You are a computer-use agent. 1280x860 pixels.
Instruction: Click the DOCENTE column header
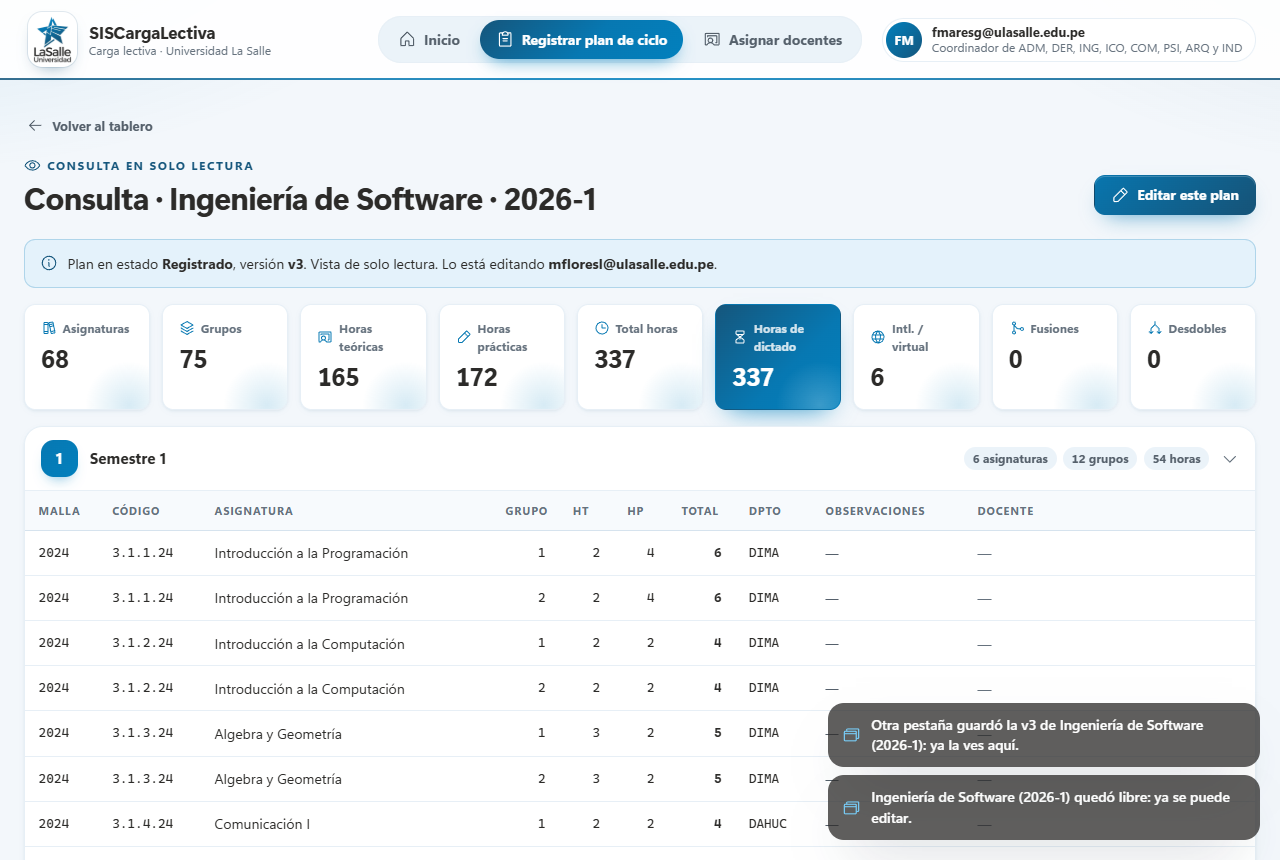1006,511
